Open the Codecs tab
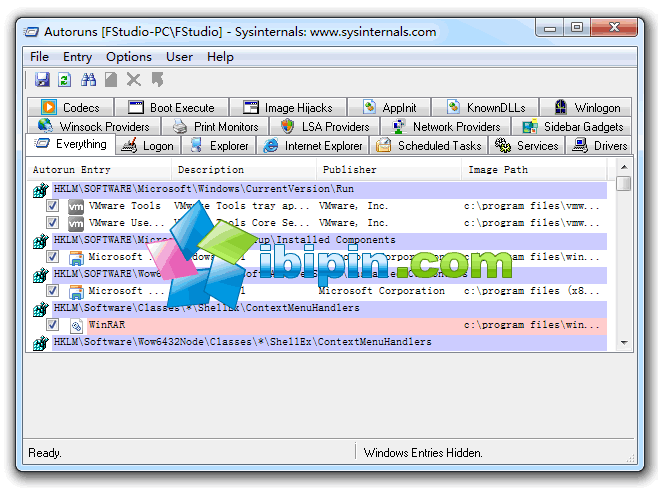Screen dimensions: 658x492 click(70, 107)
